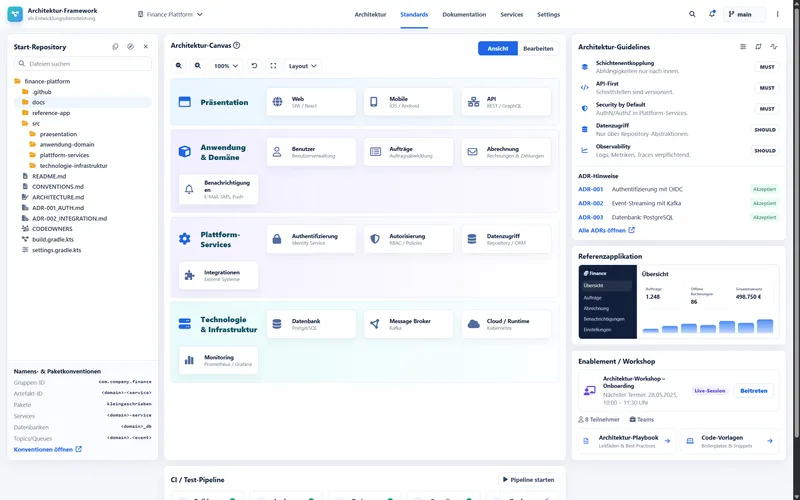Open the Aufträge domain card
800x500 pixels.
(408, 152)
